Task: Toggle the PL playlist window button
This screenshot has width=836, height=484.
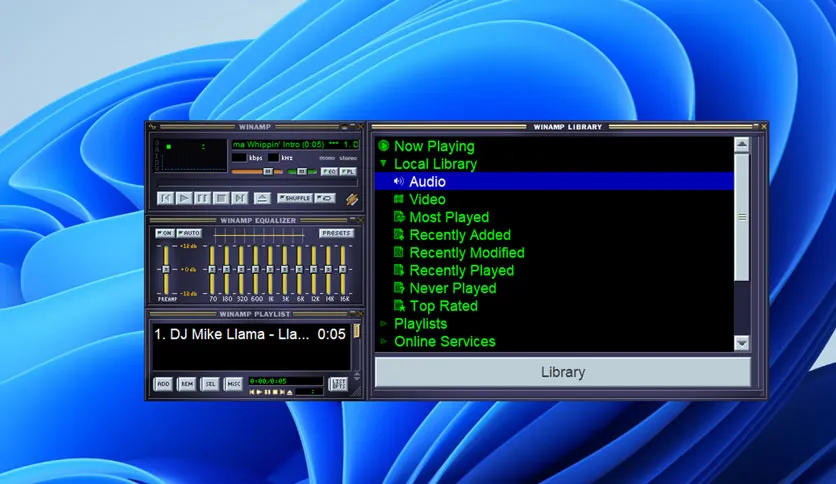Action: click(346, 171)
